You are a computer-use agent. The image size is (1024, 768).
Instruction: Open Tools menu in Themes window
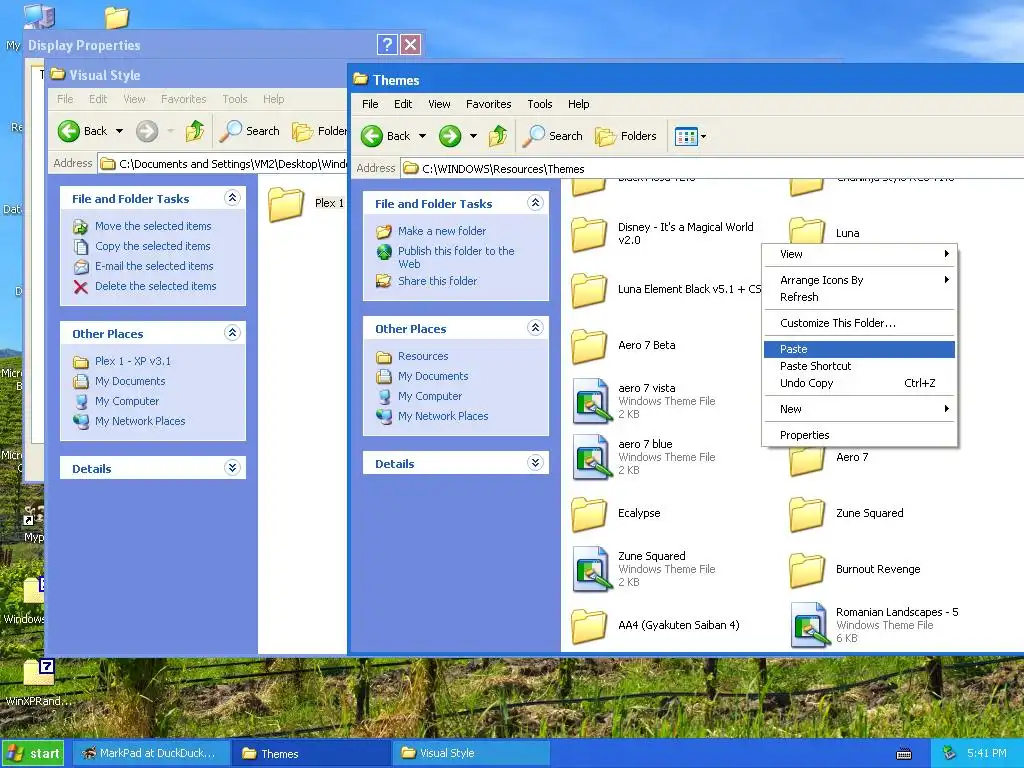pyautogui.click(x=539, y=104)
